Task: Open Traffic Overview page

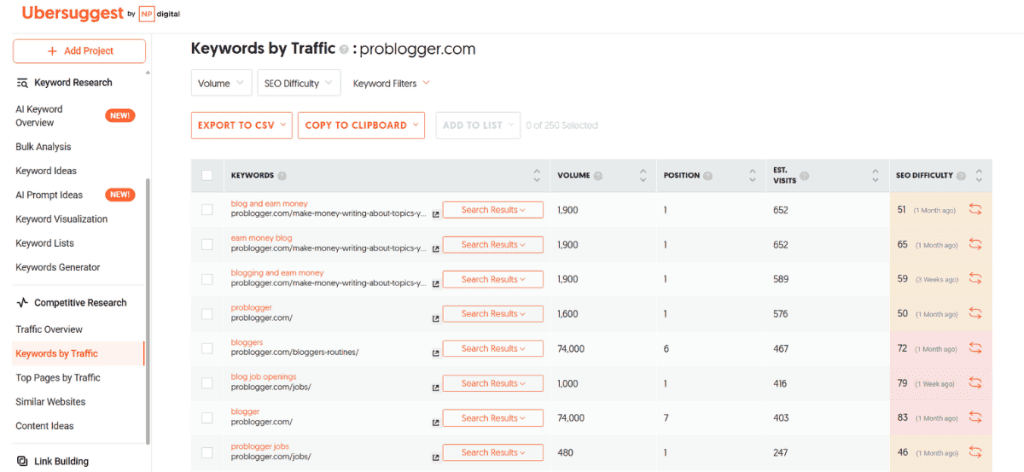Action: point(49,330)
